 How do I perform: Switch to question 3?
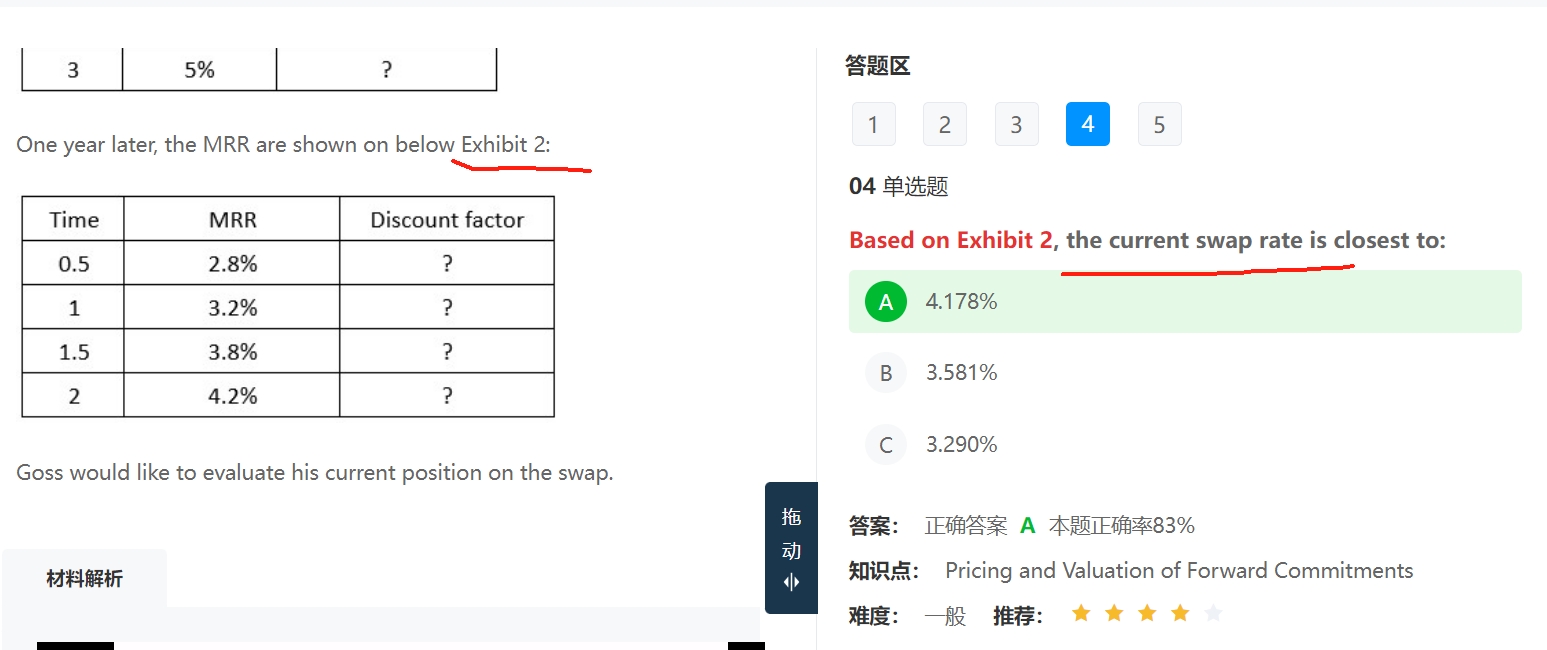click(x=1016, y=125)
